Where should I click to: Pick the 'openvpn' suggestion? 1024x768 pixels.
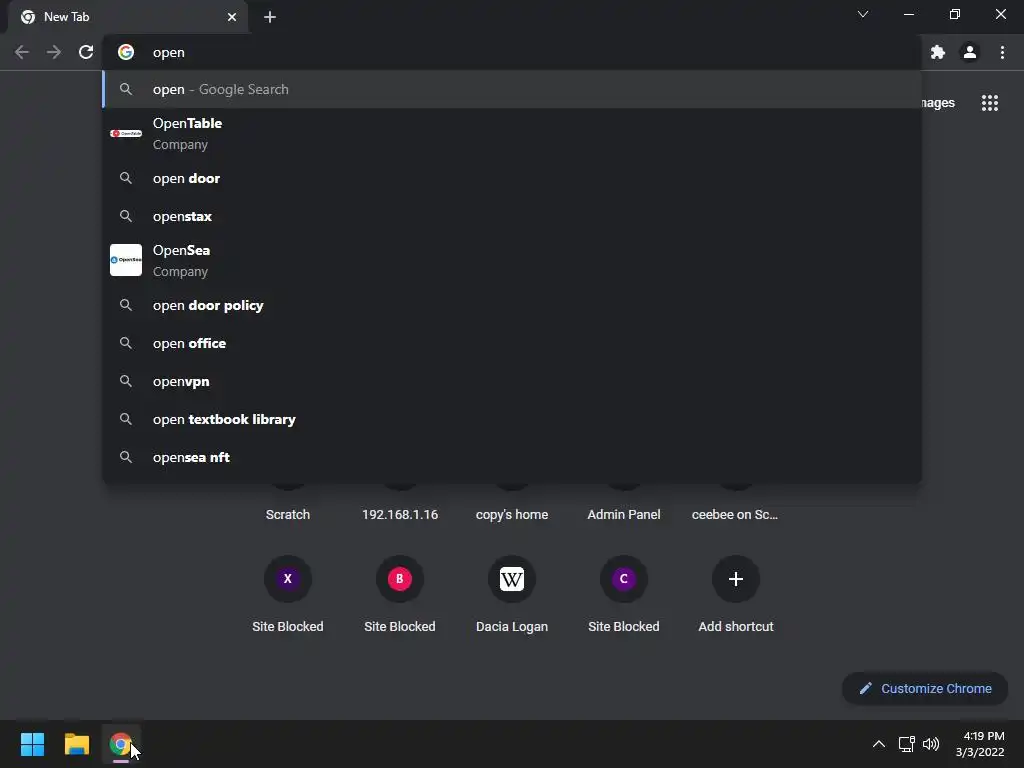(x=512, y=381)
